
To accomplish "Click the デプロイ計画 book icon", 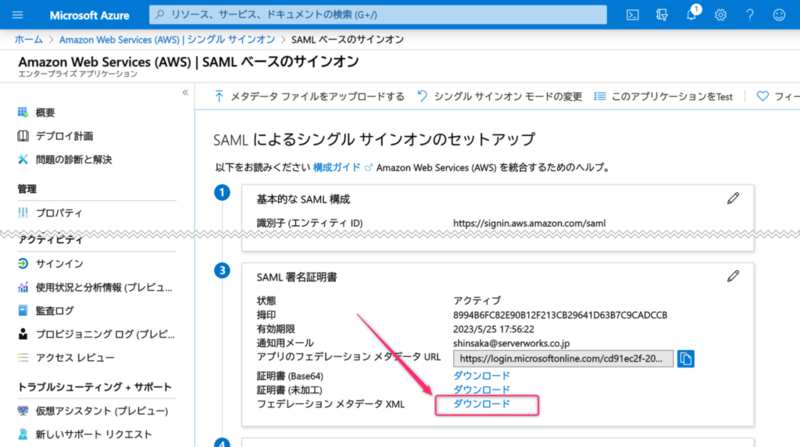I will pyautogui.click(x=23, y=136).
